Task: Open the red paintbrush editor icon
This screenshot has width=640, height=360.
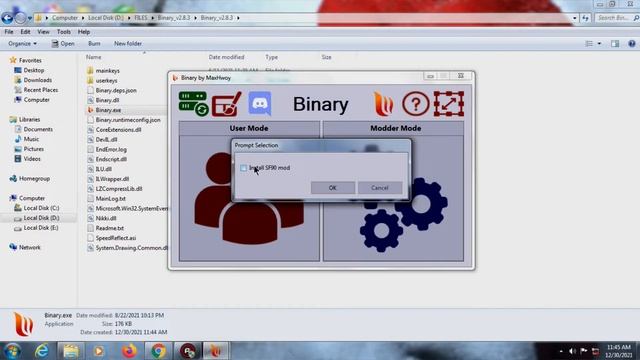Action: (226, 104)
